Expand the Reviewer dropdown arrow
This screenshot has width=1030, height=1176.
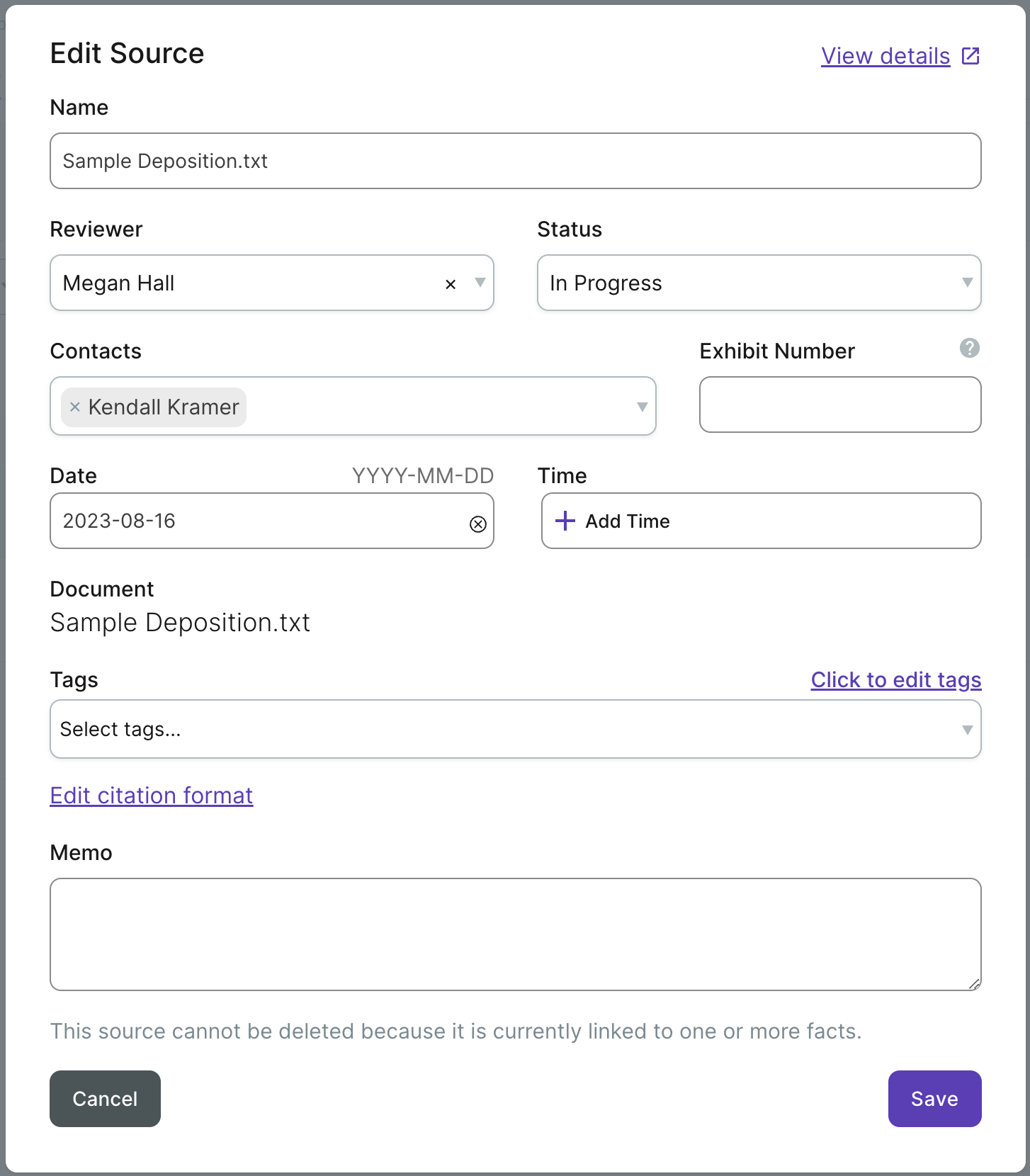tap(480, 283)
